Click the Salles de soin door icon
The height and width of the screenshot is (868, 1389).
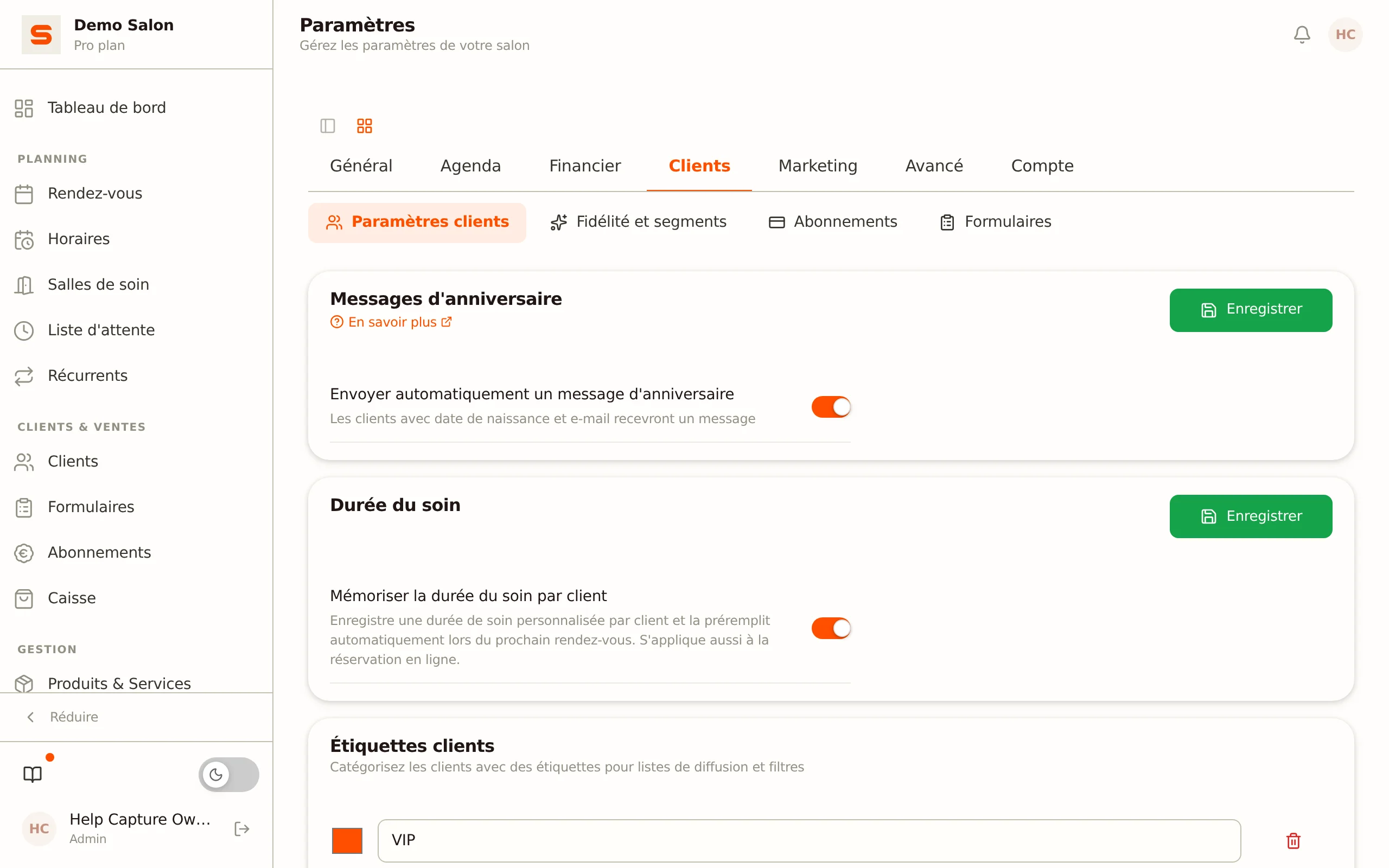tap(24, 285)
